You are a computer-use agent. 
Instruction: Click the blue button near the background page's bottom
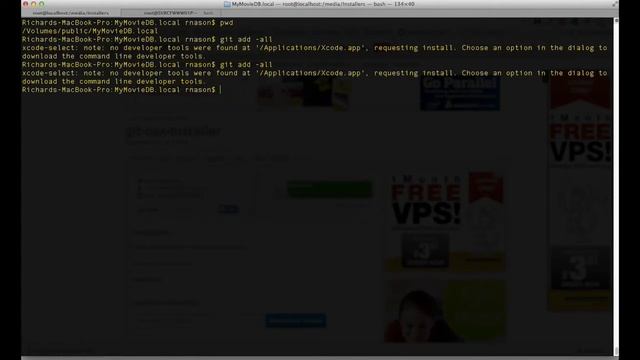pyautogui.click(x=296, y=320)
